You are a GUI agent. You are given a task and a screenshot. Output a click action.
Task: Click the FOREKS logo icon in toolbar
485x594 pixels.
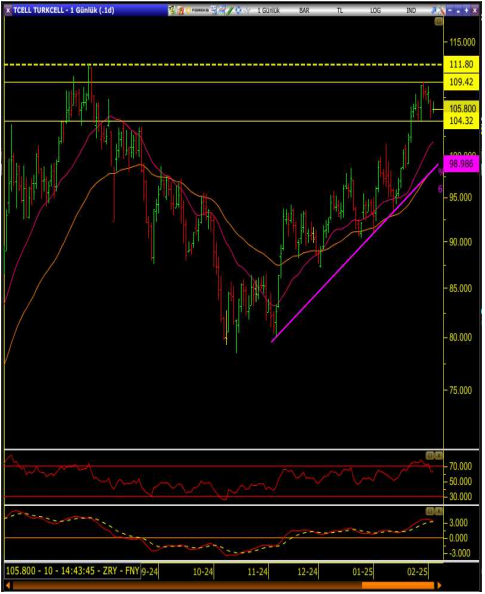198,10
